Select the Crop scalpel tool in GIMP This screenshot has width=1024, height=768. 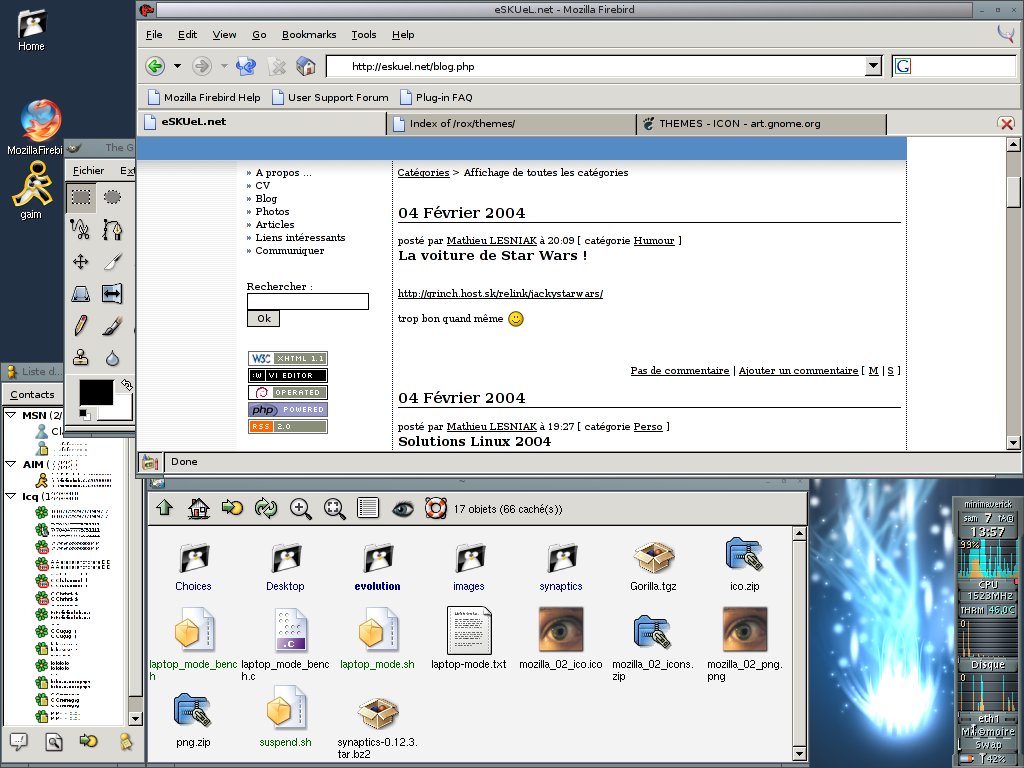coord(112,261)
